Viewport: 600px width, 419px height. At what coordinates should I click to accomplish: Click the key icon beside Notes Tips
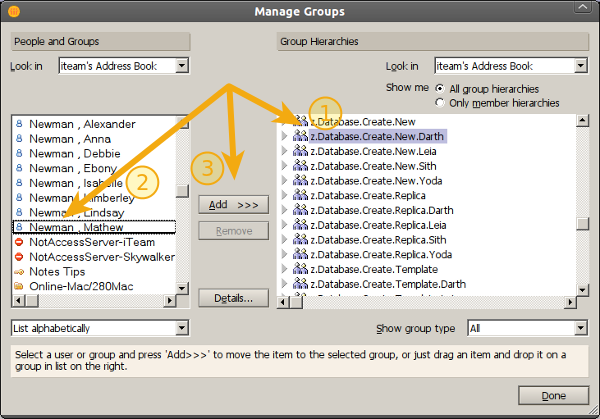click(19, 272)
